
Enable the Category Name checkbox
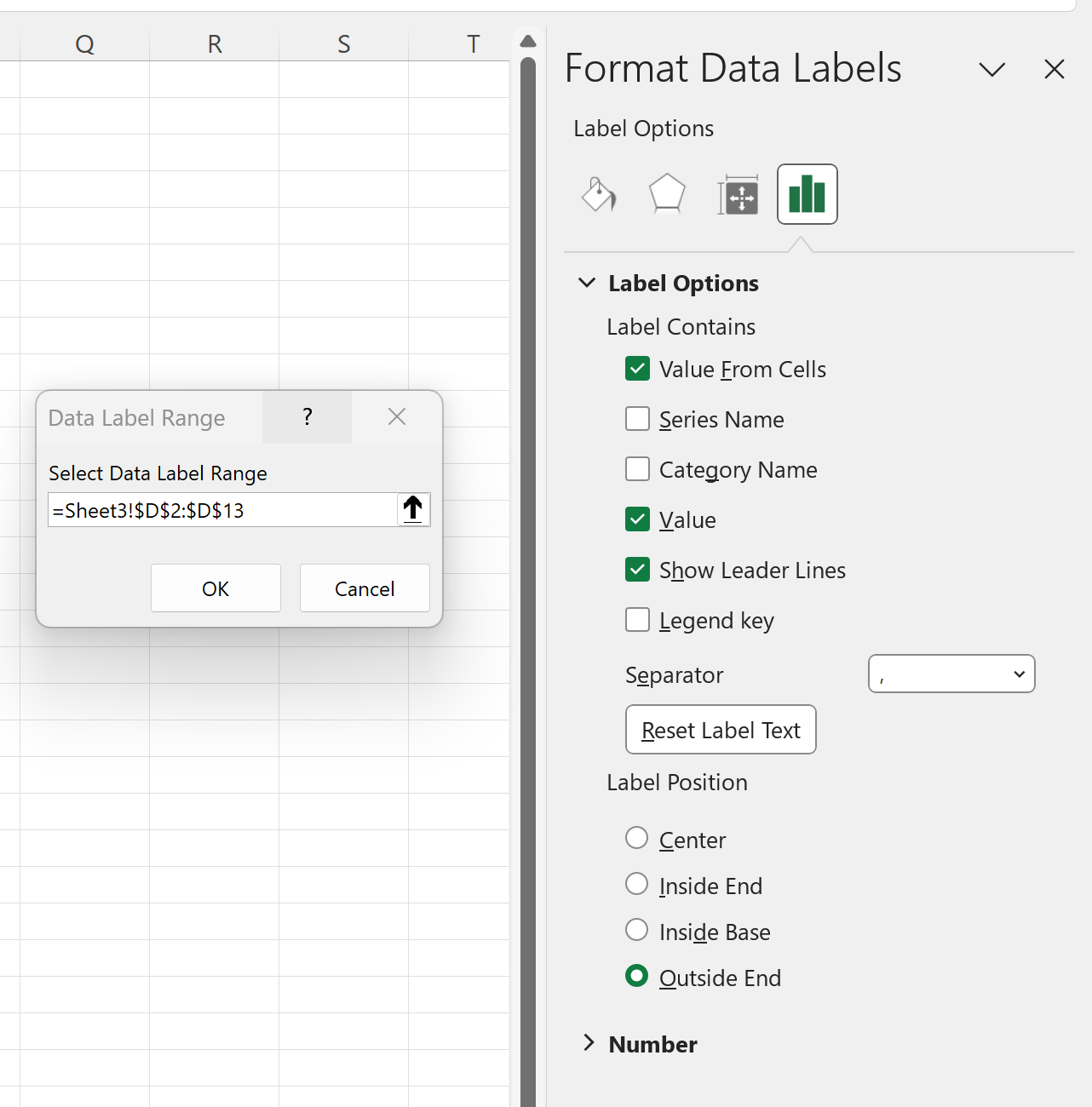click(x=637, y=468)
